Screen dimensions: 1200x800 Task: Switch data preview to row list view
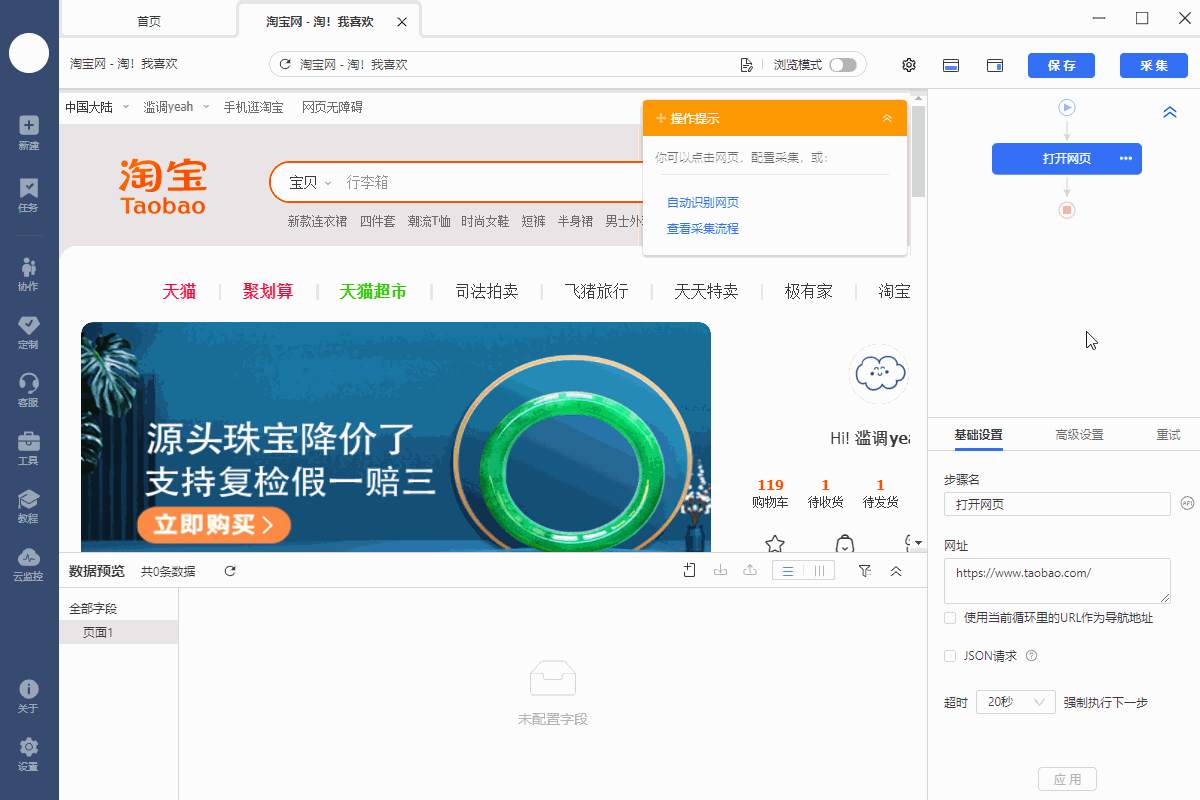click(x=788, y=571)
